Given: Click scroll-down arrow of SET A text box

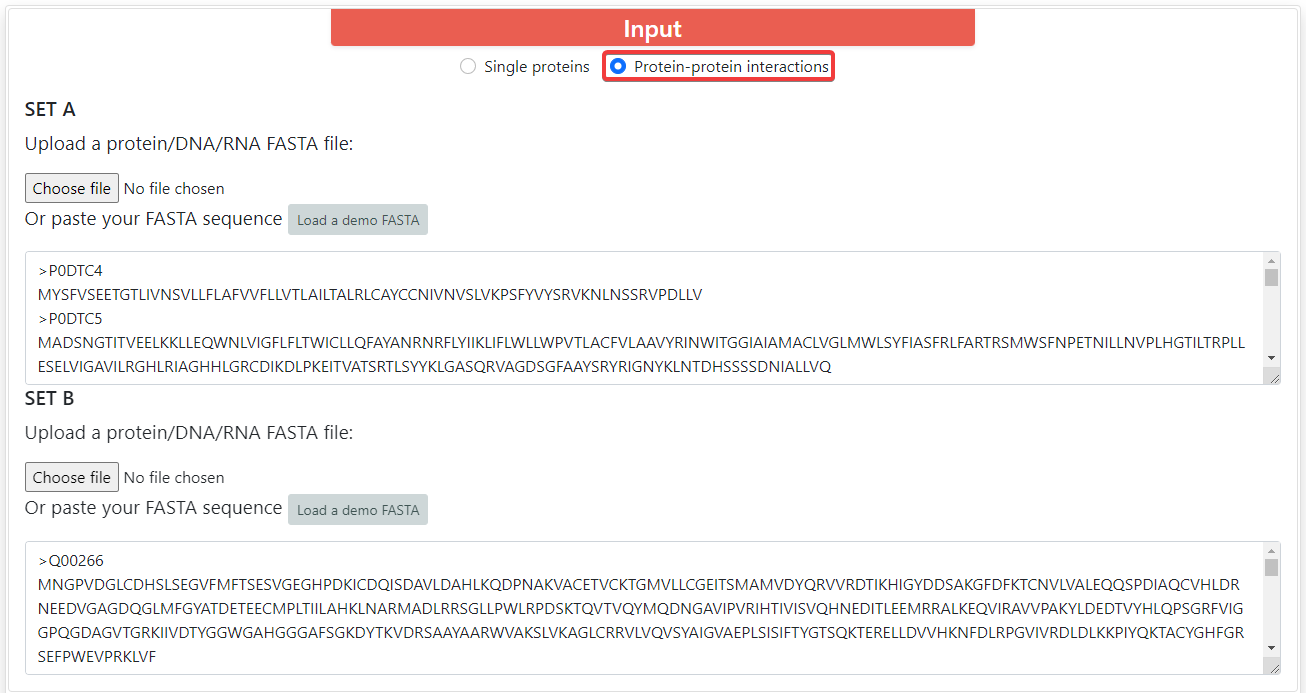Looking at the screenshot, I should pos(1271,357).
